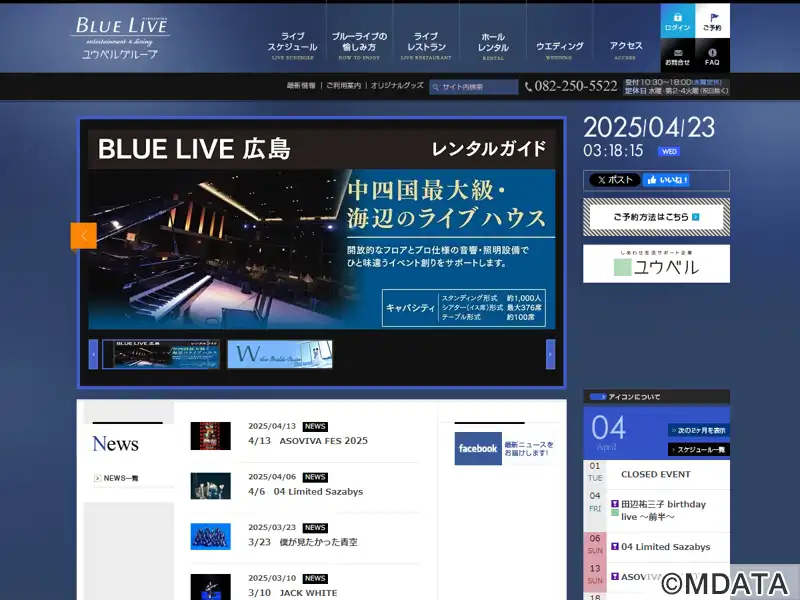Open the FAQ info icon
The image size is (800, 600).
[712, 56]
